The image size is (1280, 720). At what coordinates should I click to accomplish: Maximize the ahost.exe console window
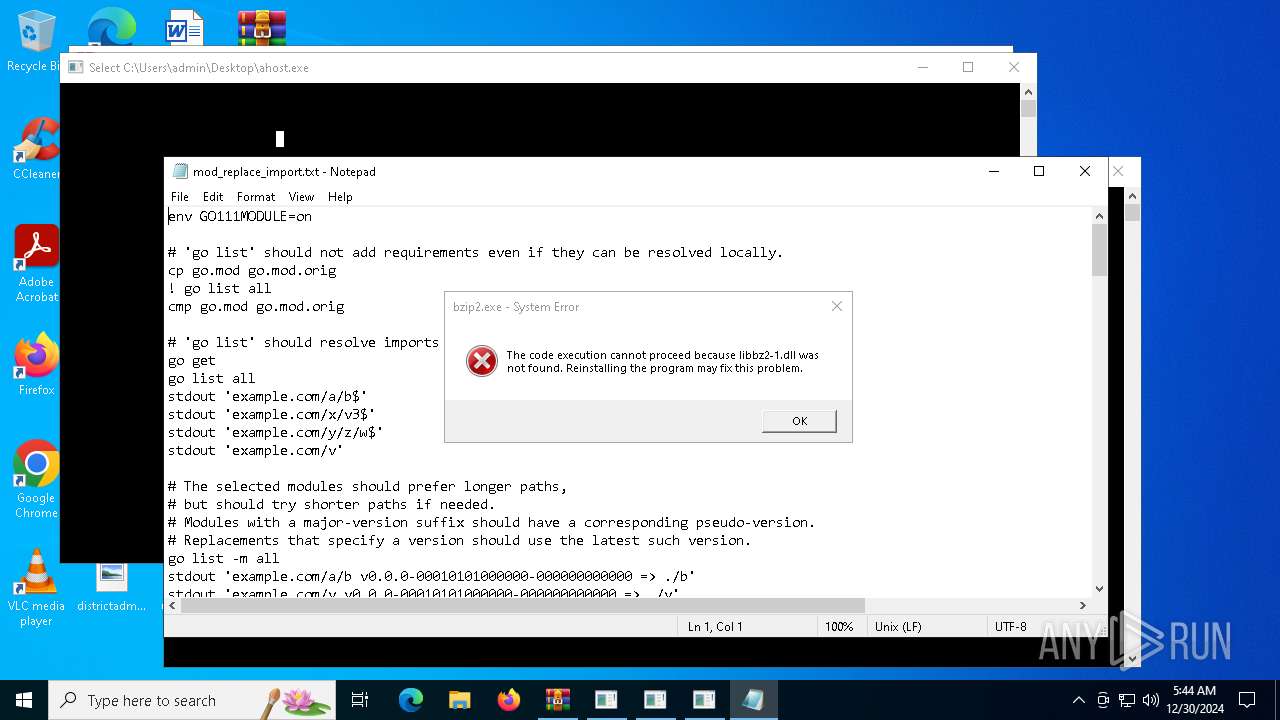point(968,67)
